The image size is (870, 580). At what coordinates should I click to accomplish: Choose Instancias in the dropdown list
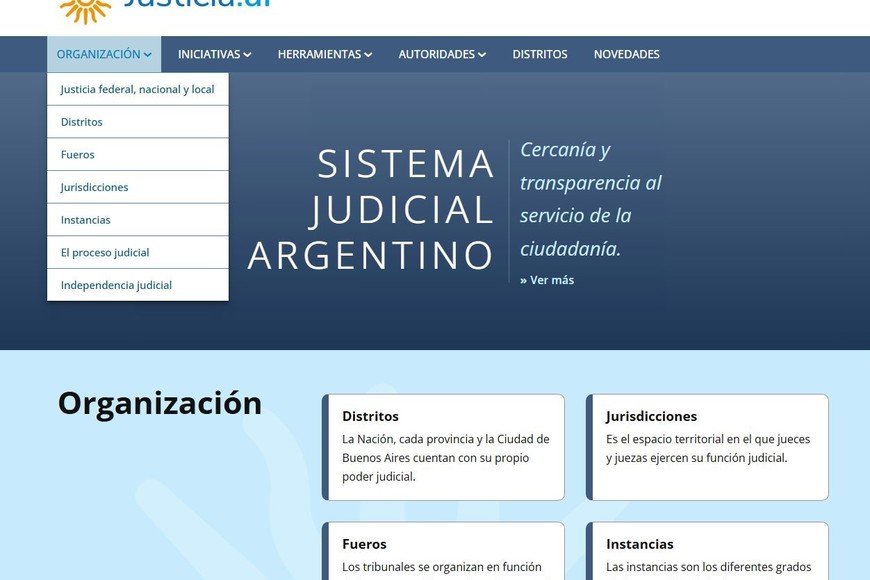(x=86, y=220)
